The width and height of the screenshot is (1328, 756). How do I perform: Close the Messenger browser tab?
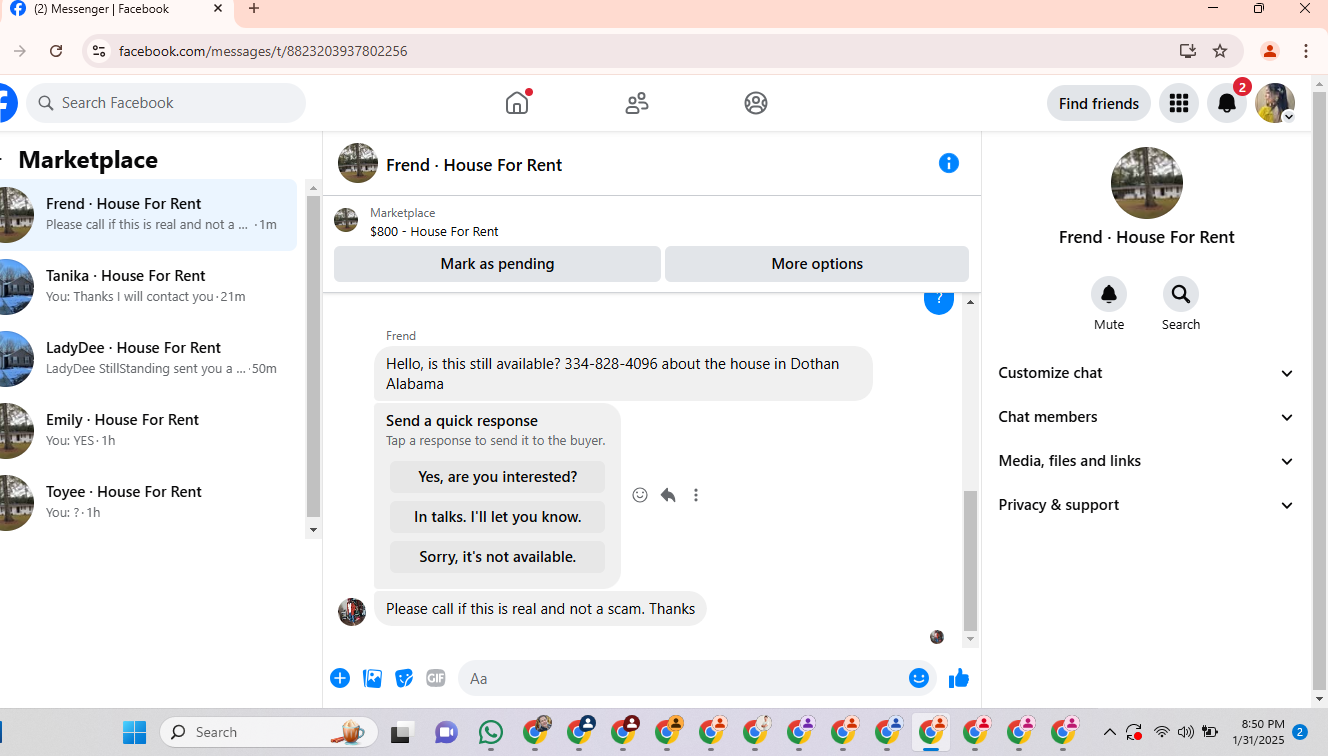[x=218, y=9]
